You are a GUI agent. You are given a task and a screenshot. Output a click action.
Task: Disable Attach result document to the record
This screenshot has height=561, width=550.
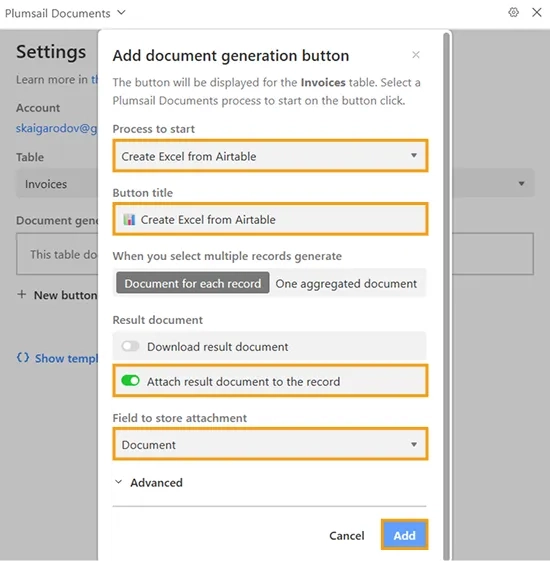point(130,381)
